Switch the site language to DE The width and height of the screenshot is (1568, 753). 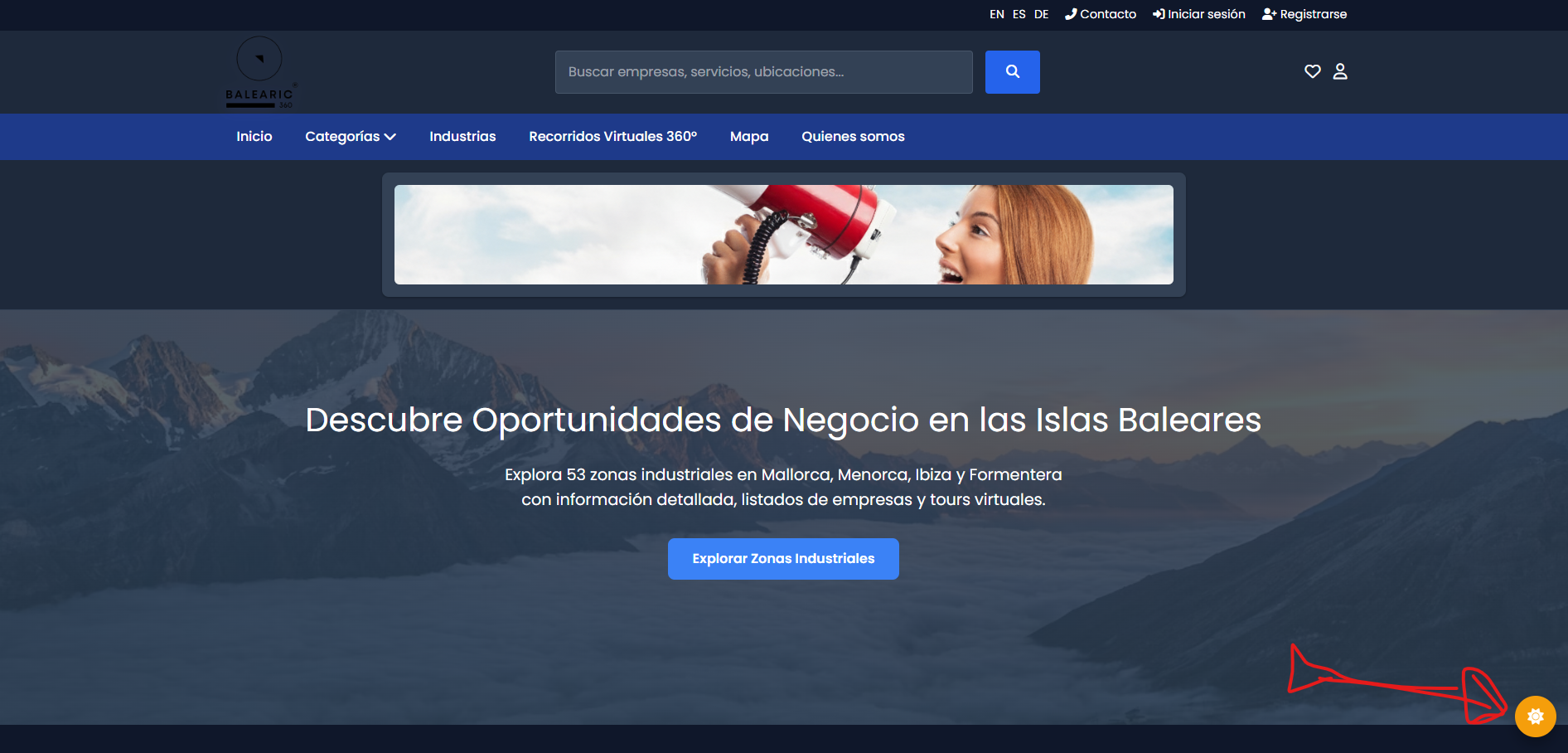click(1041, 14)
